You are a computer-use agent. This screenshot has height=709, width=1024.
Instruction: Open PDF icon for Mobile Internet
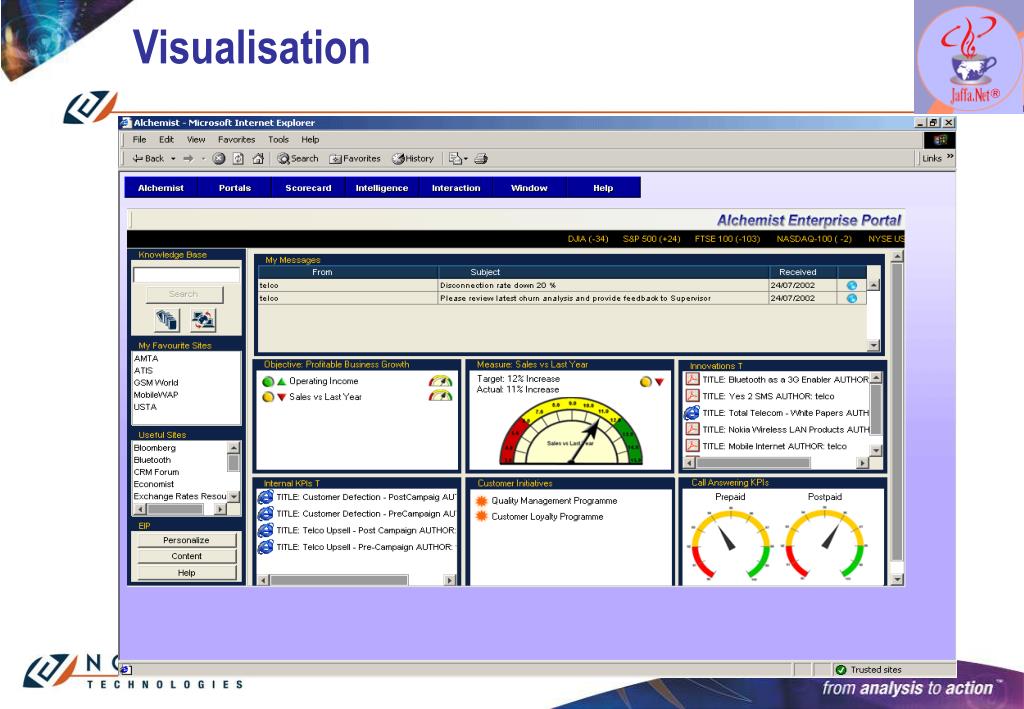coord(692,446)
